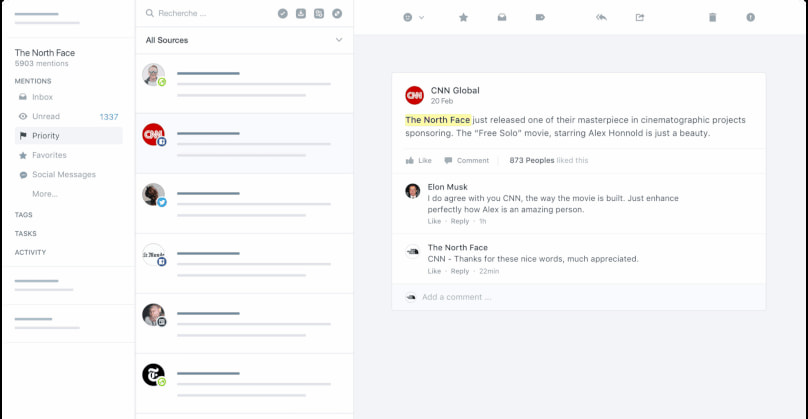Open the New York Times mention
Screen dimensions: 808x419
click(x=244, y=383)
